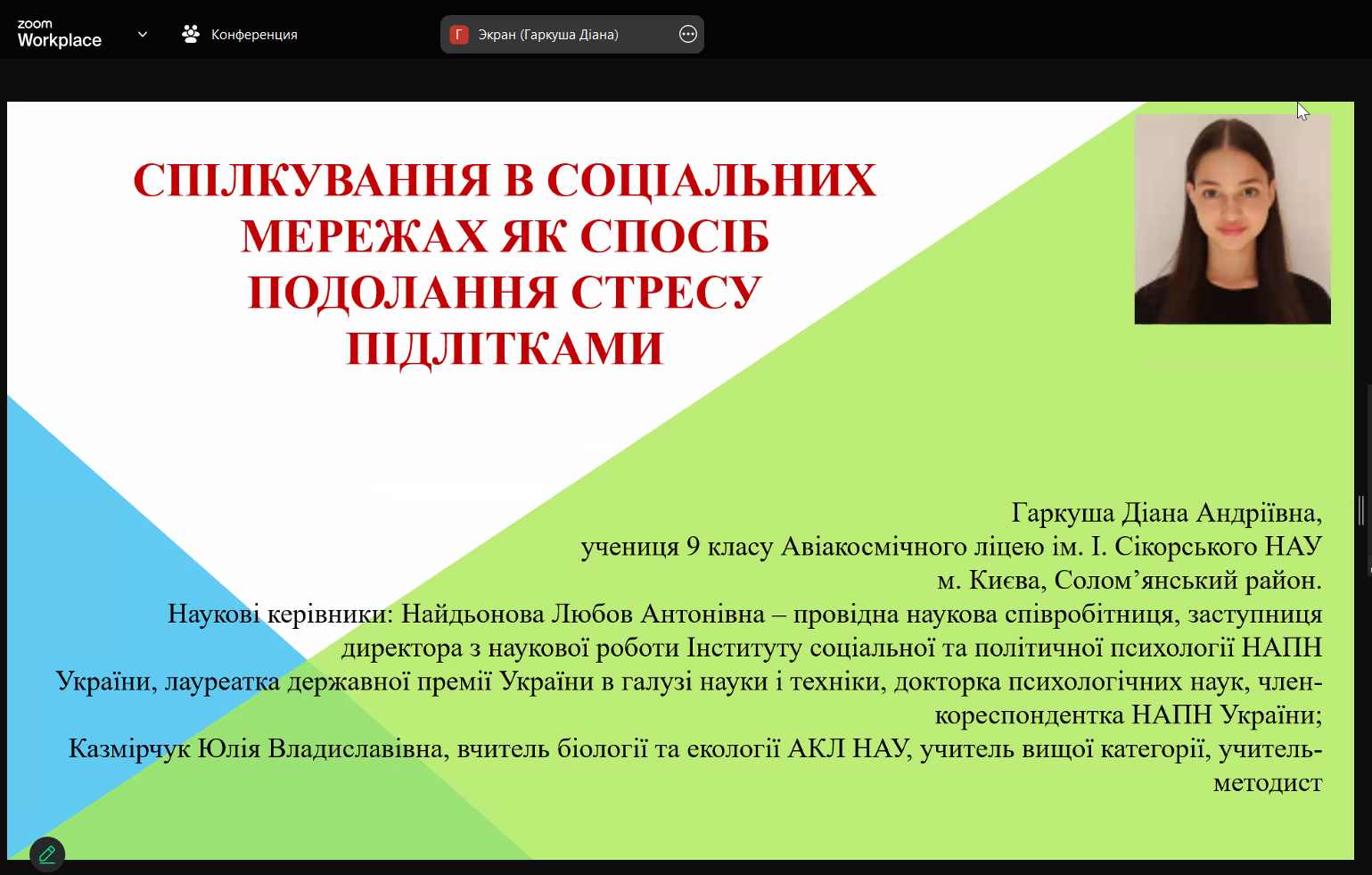Click the author name 'Гаркуша Діана Андріївна'

(1165, 513)
